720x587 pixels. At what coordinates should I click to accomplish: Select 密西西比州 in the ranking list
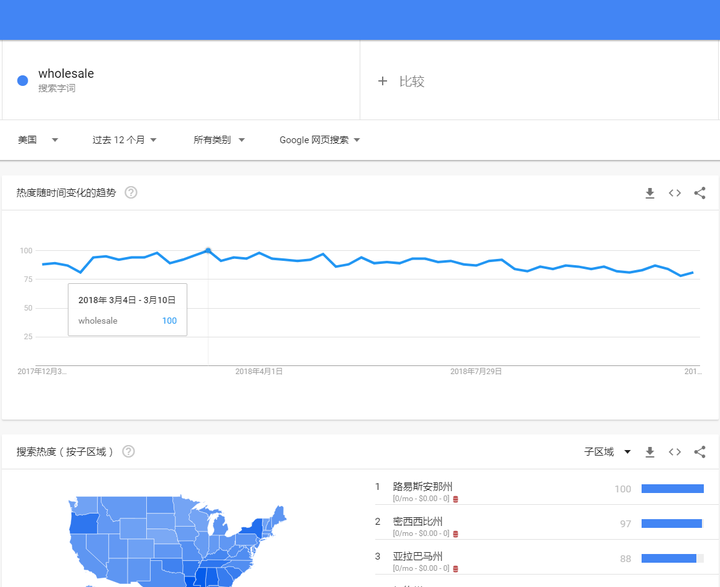(539, 523)
